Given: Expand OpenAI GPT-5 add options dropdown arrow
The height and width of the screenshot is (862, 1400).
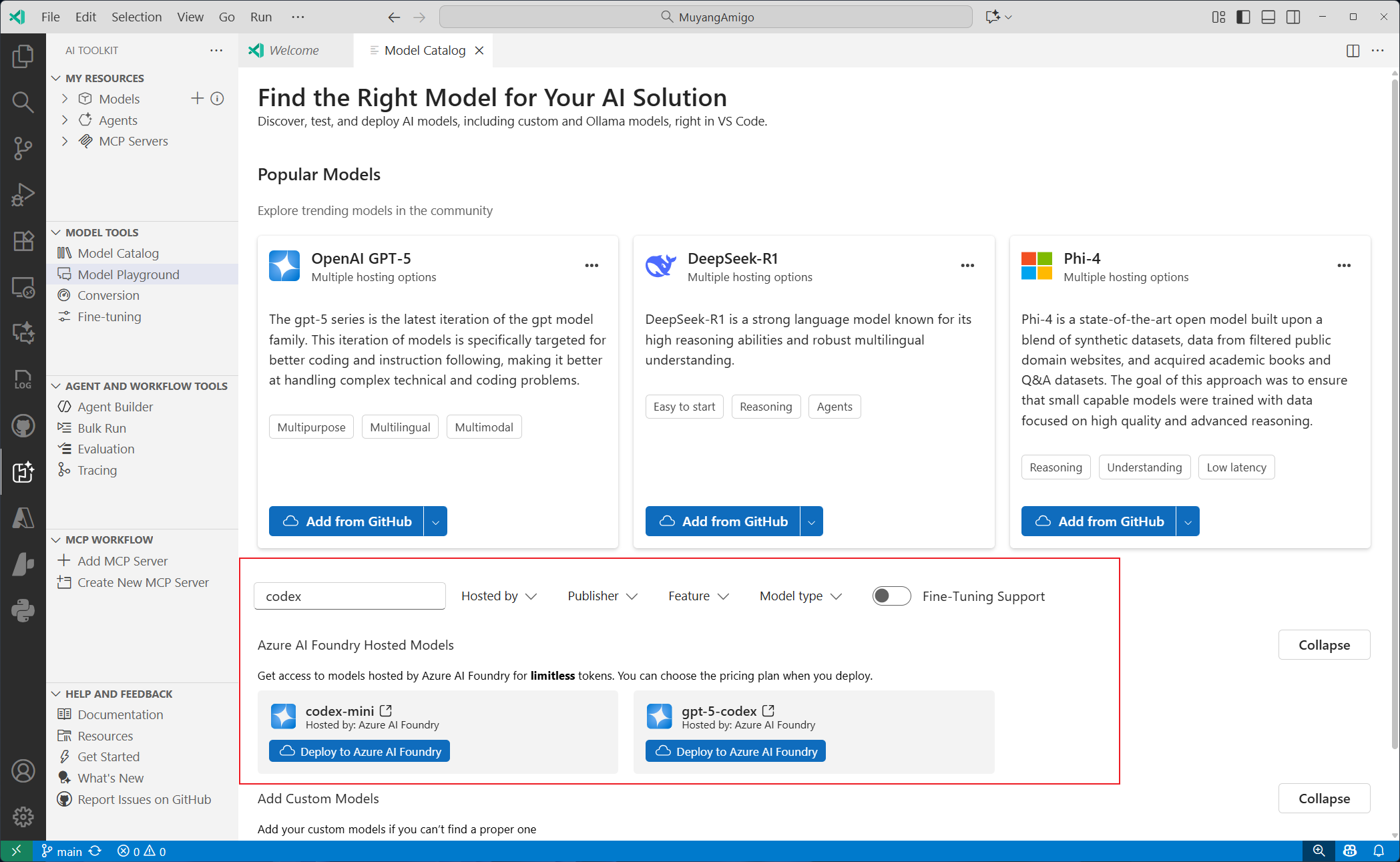Looking at the screenshot, I should pyautogui.click(x=435, y=521).
